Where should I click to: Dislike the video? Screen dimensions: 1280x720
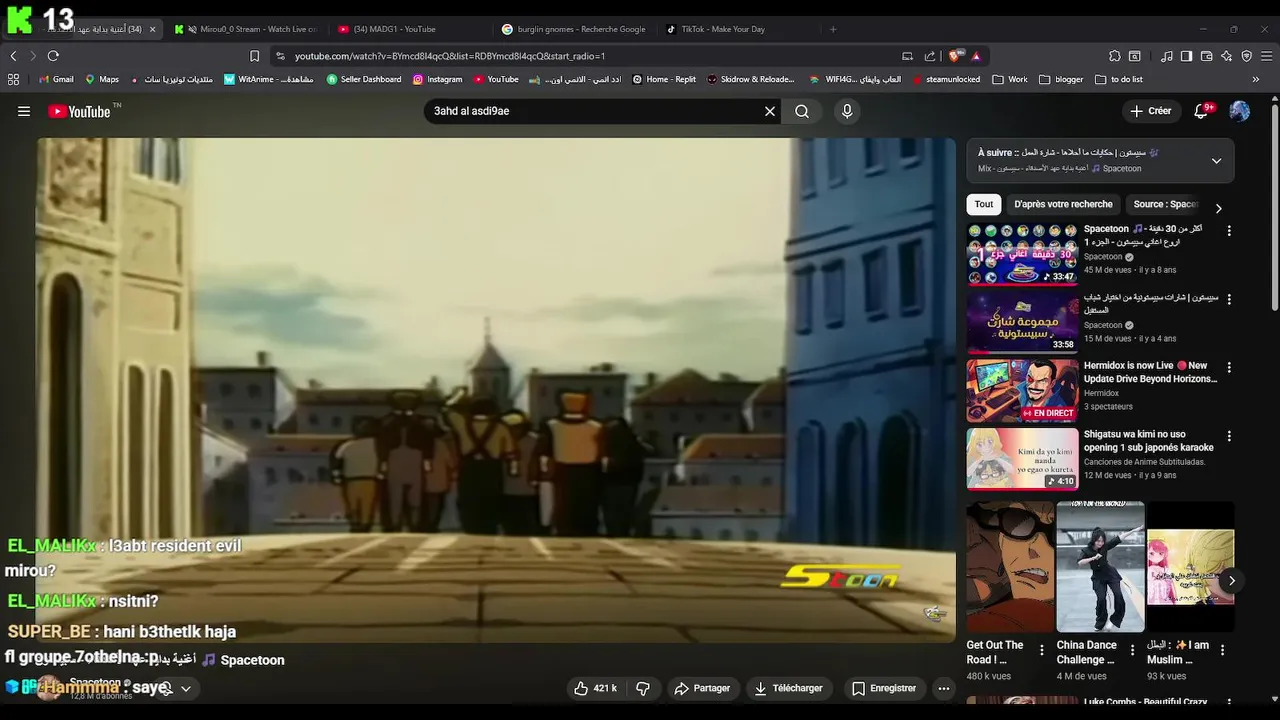643,688
